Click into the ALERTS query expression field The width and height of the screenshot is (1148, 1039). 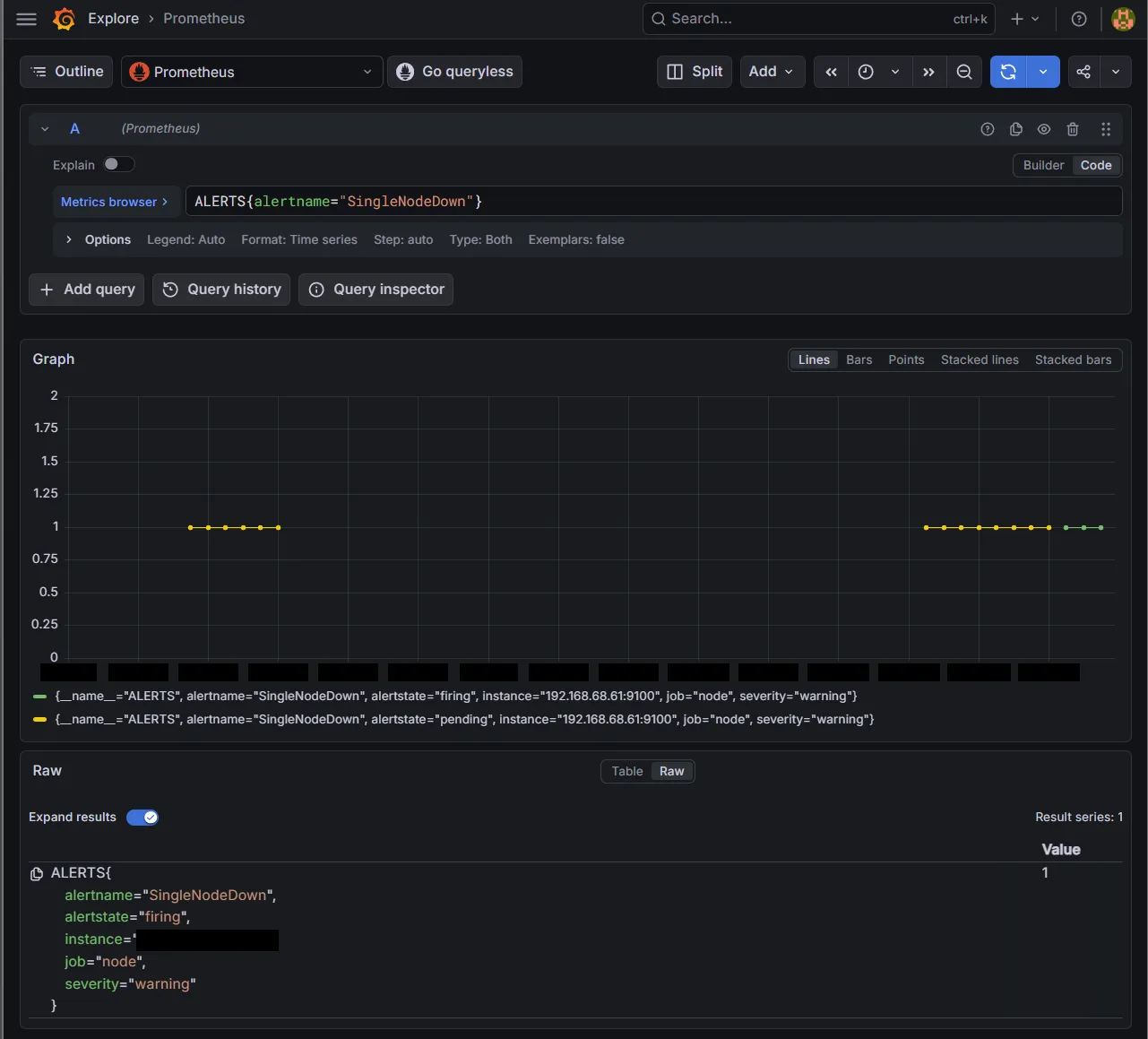tap(653, 202)
